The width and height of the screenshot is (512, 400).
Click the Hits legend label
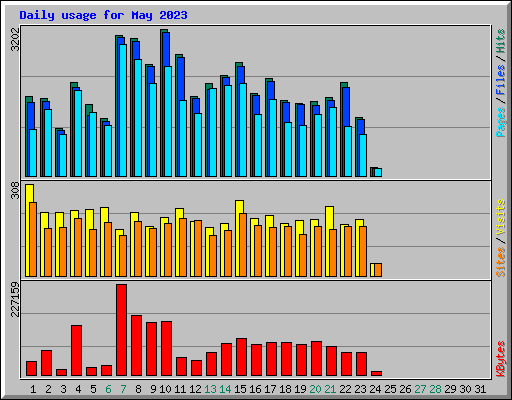coord(501,41)
